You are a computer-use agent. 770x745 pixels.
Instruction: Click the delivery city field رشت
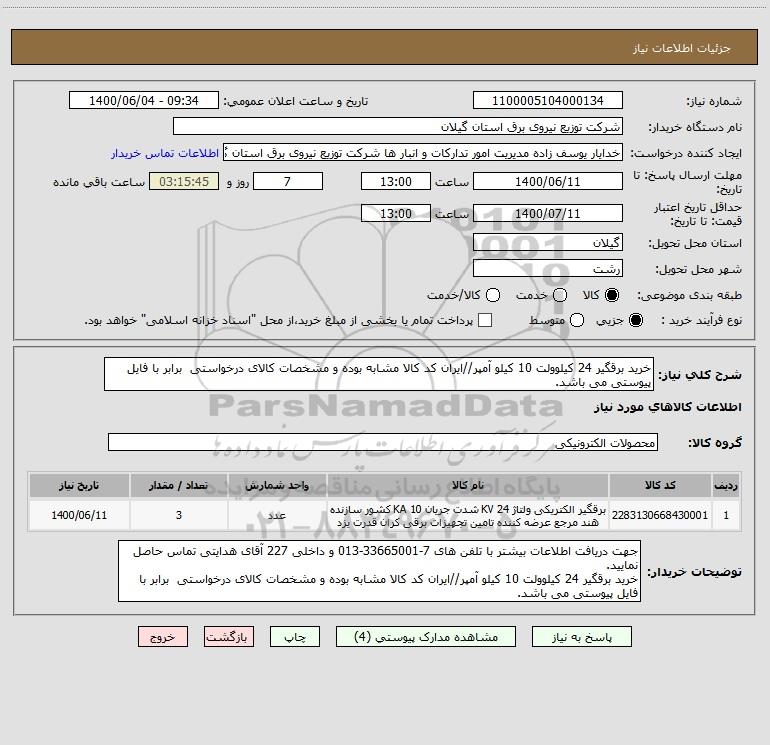point(548,269)
